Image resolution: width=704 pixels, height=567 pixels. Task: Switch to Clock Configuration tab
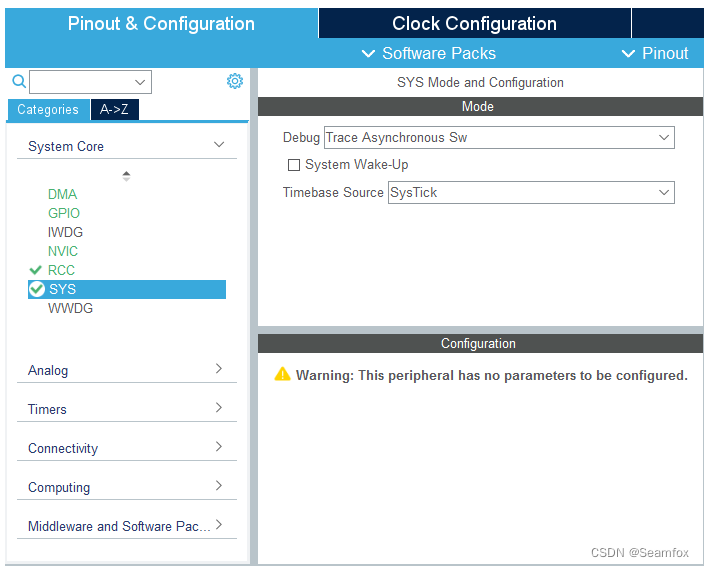pyautogui.click(x=475, y=23)
